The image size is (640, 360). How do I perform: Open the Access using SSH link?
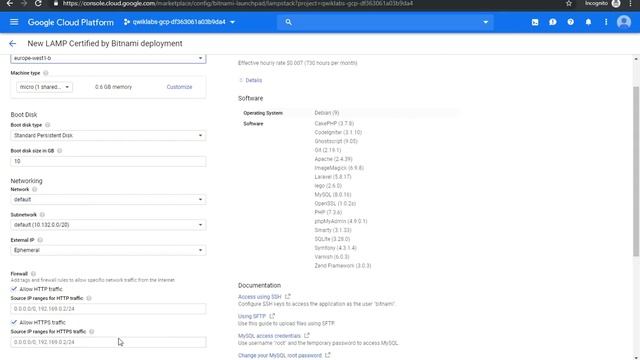coord(260,297)
